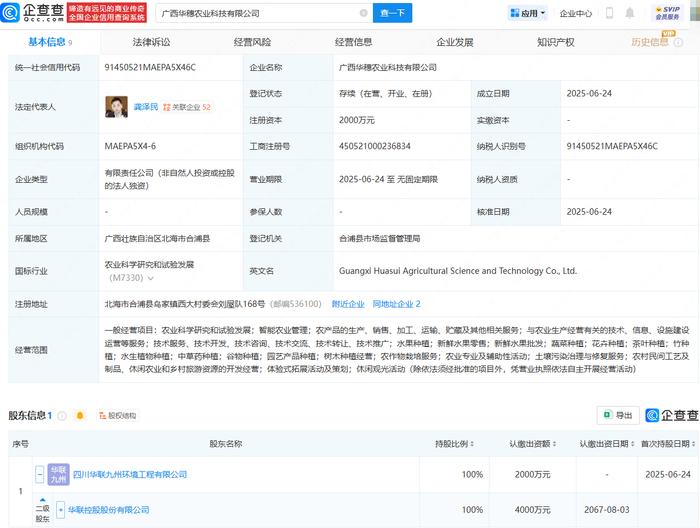This screenshot has height=528, width=700.
Task: Open the mobile phone icon in header
Action: (x=609, y=13)
